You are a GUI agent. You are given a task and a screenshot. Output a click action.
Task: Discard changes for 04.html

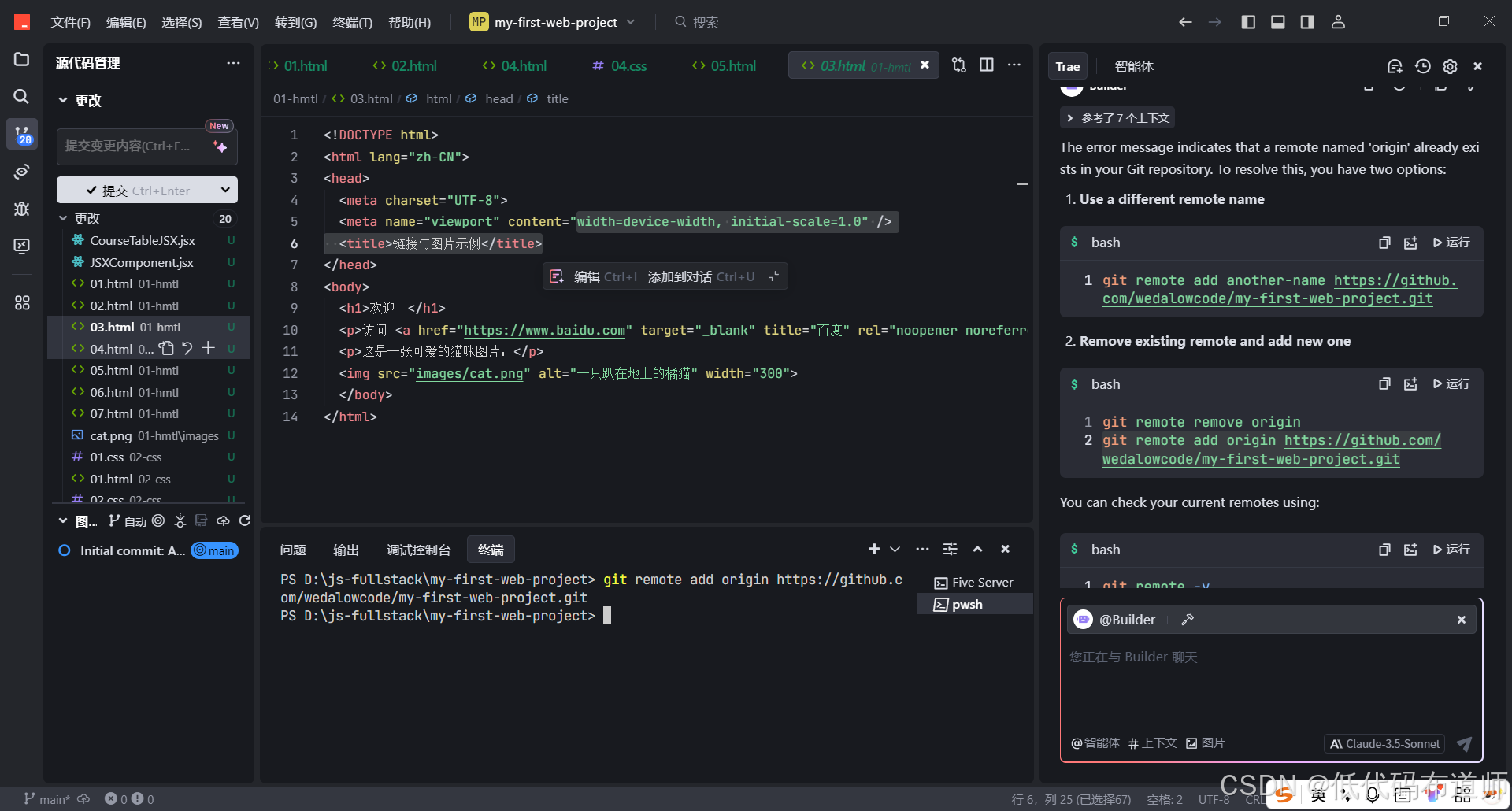click(187, 348)
